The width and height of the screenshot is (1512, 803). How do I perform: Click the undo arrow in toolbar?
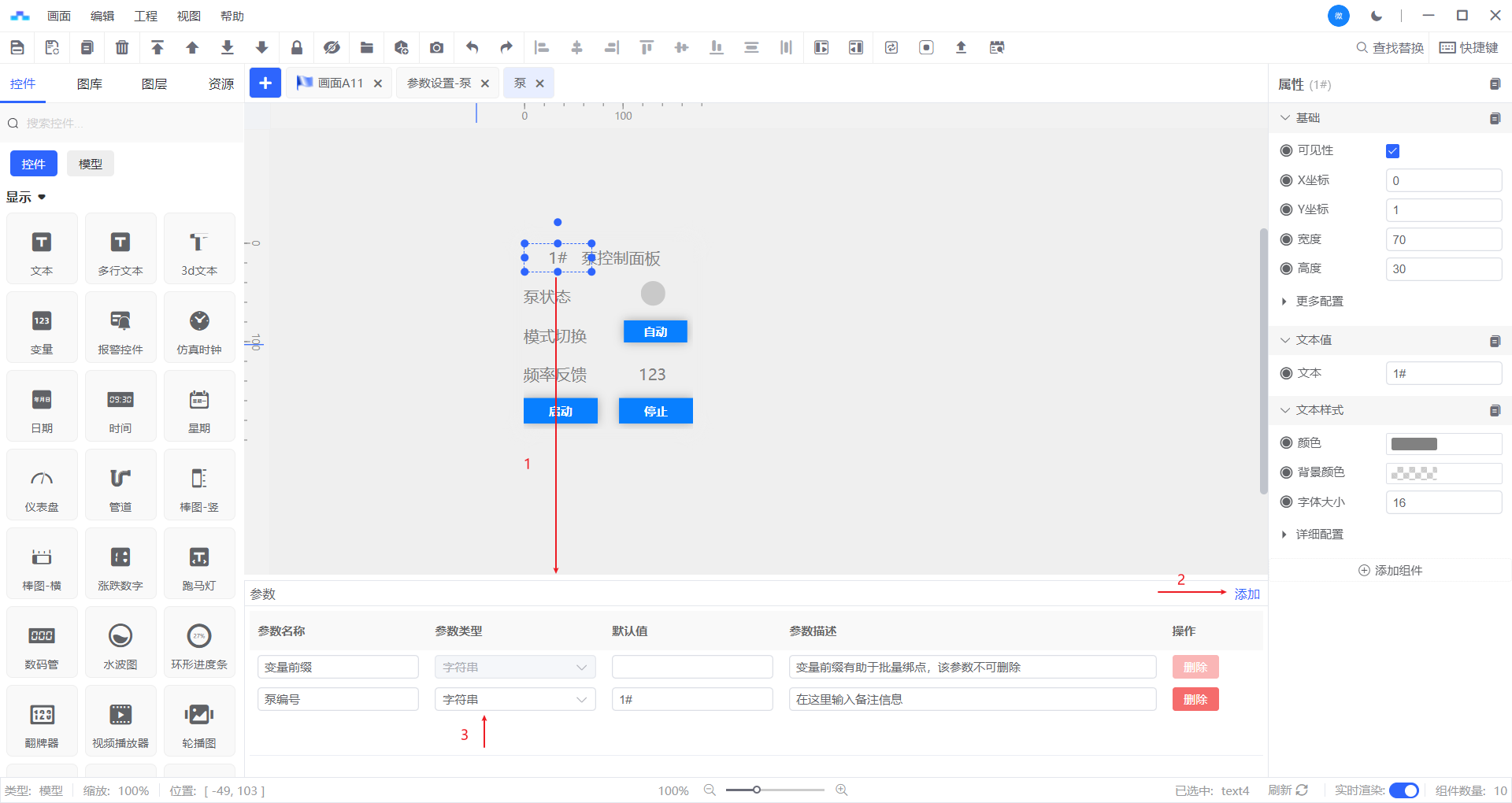[472, 47]
